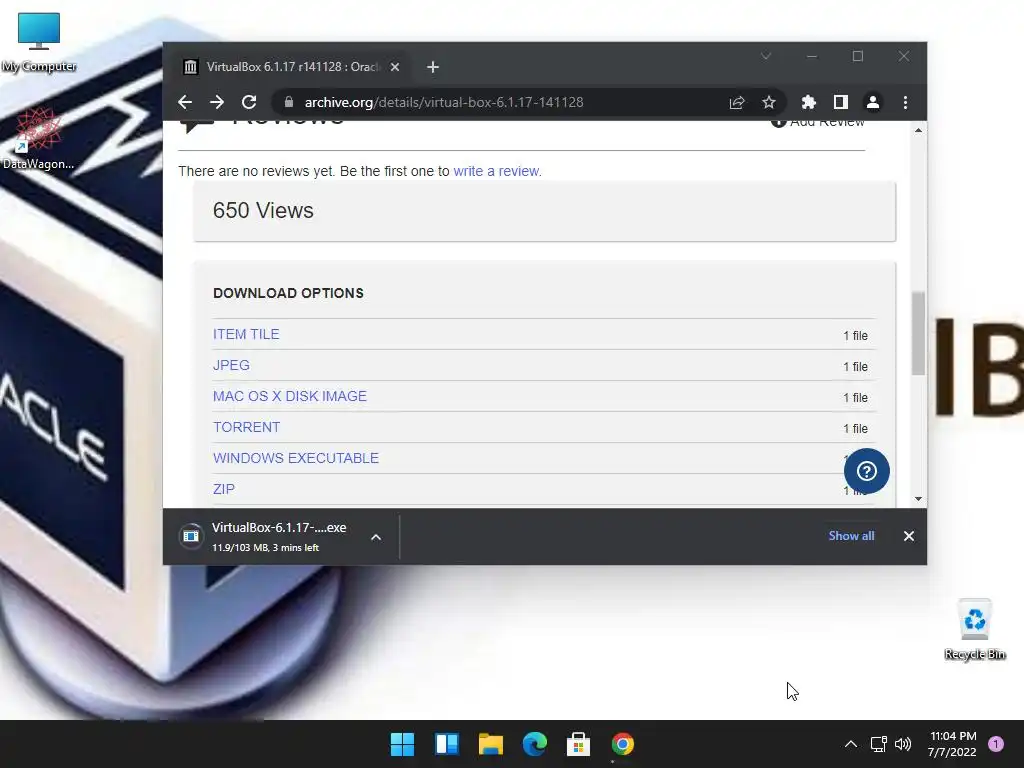Image resolution: width=1024 pixels, height=768 pixels.
Task: Click '1 file' count beside JPEG
Action: 855,367
